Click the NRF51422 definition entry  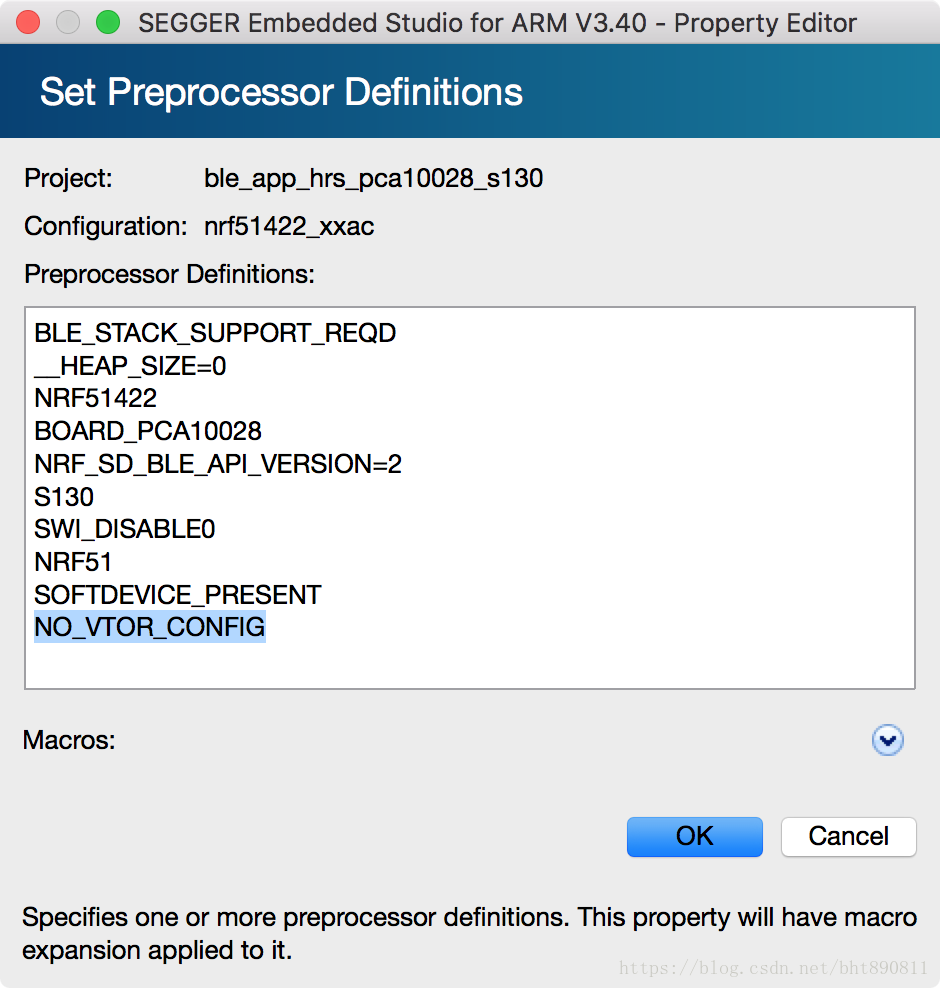[x=95, y=398]
